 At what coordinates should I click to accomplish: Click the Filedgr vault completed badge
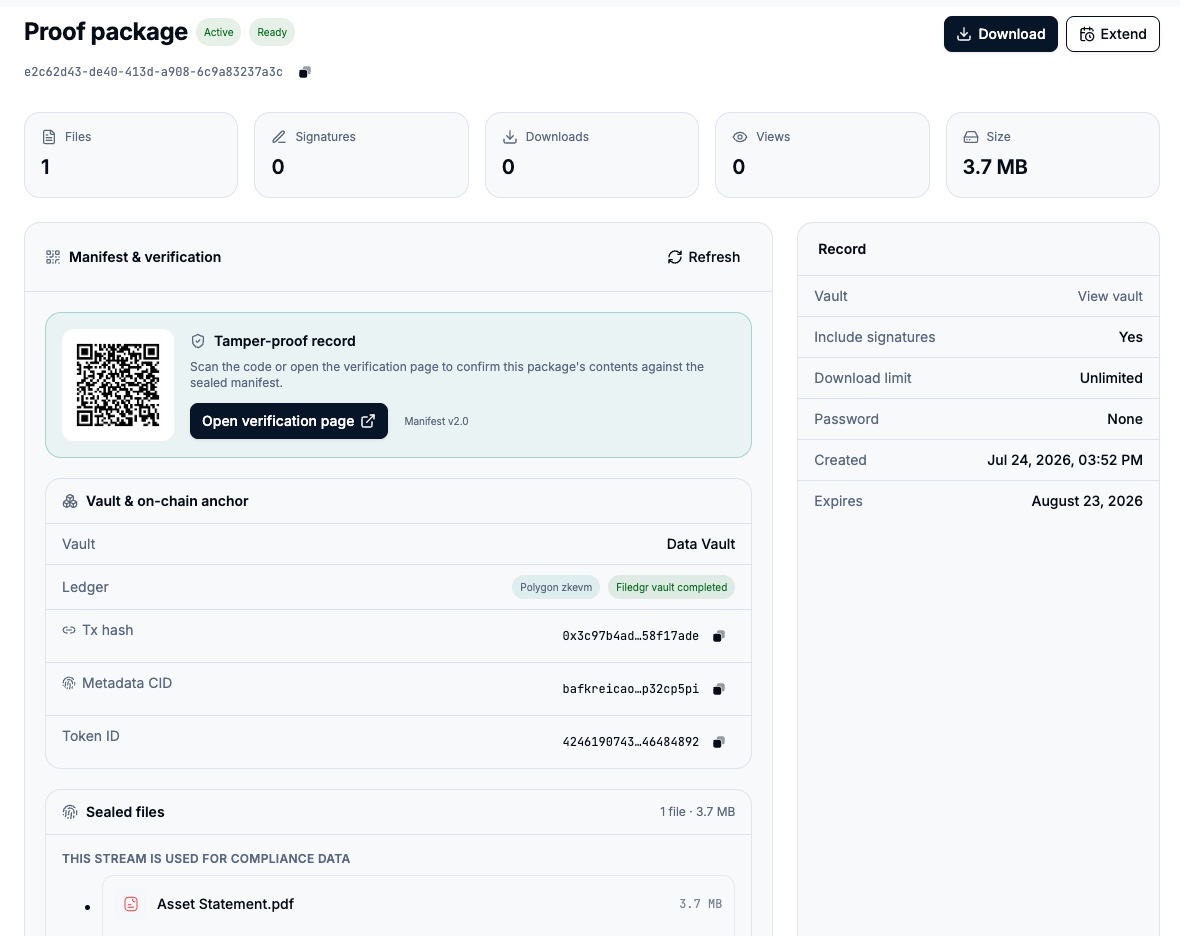point(671,588)
